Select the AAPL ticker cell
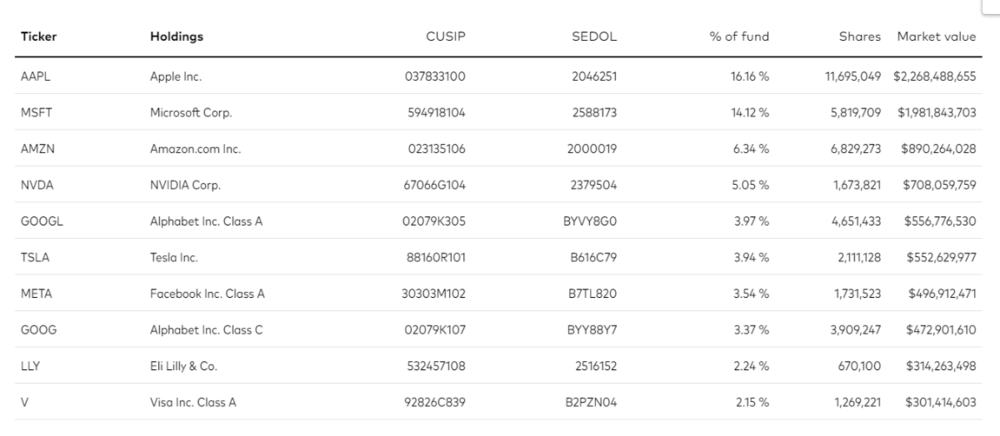 point(35,76)
